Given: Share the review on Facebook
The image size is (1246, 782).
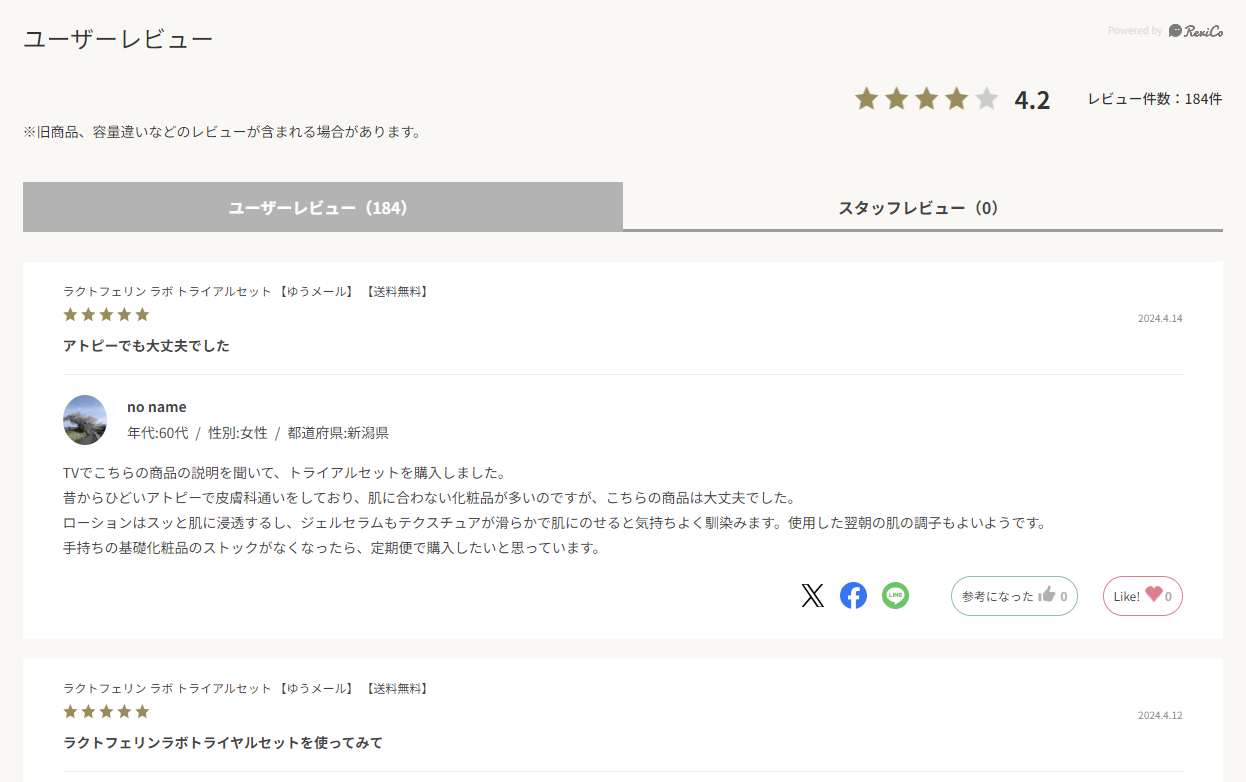Looking at the screenshot, I should click(x=853, y=596).
